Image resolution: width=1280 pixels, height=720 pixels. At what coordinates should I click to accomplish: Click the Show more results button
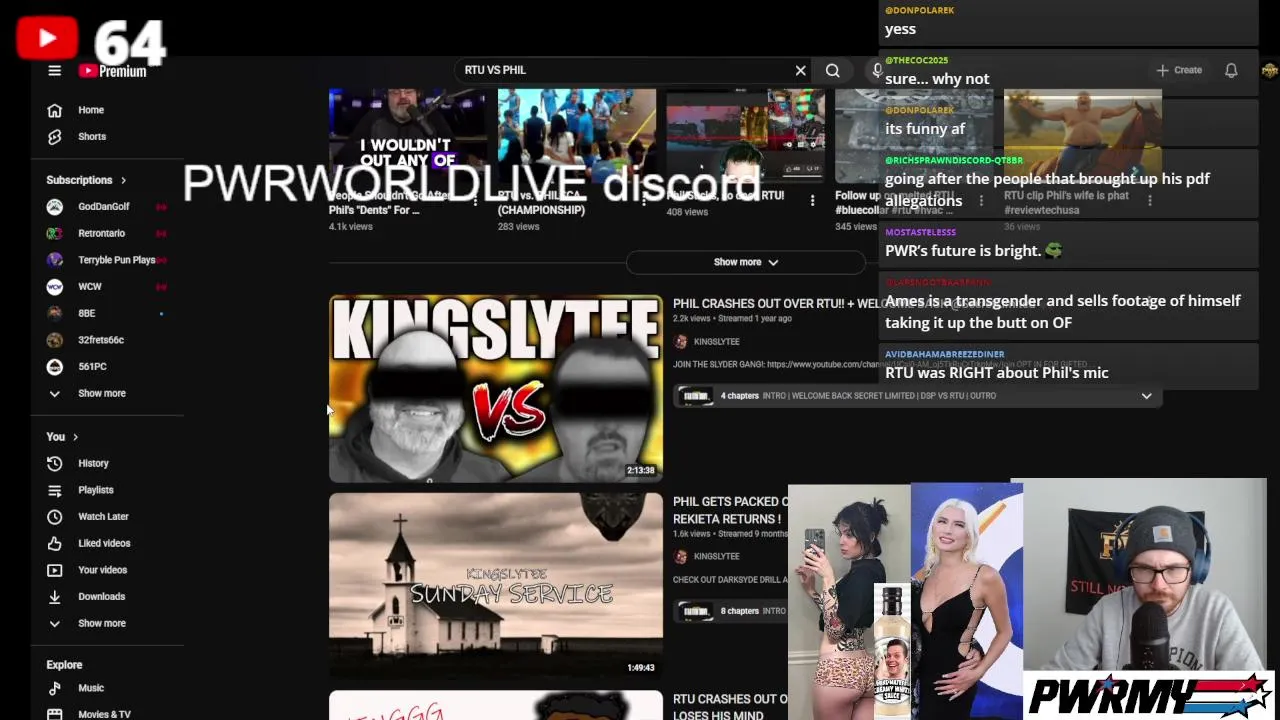745,262
